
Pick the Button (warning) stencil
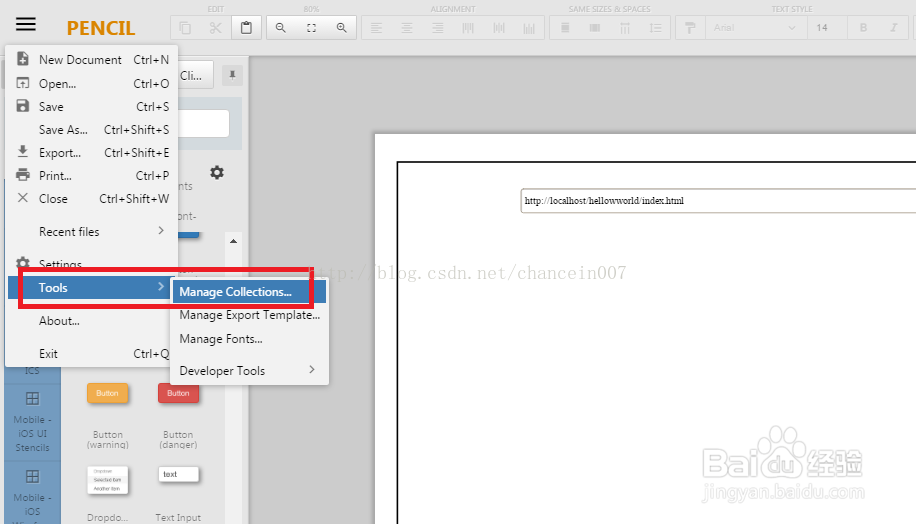[107, 393]
